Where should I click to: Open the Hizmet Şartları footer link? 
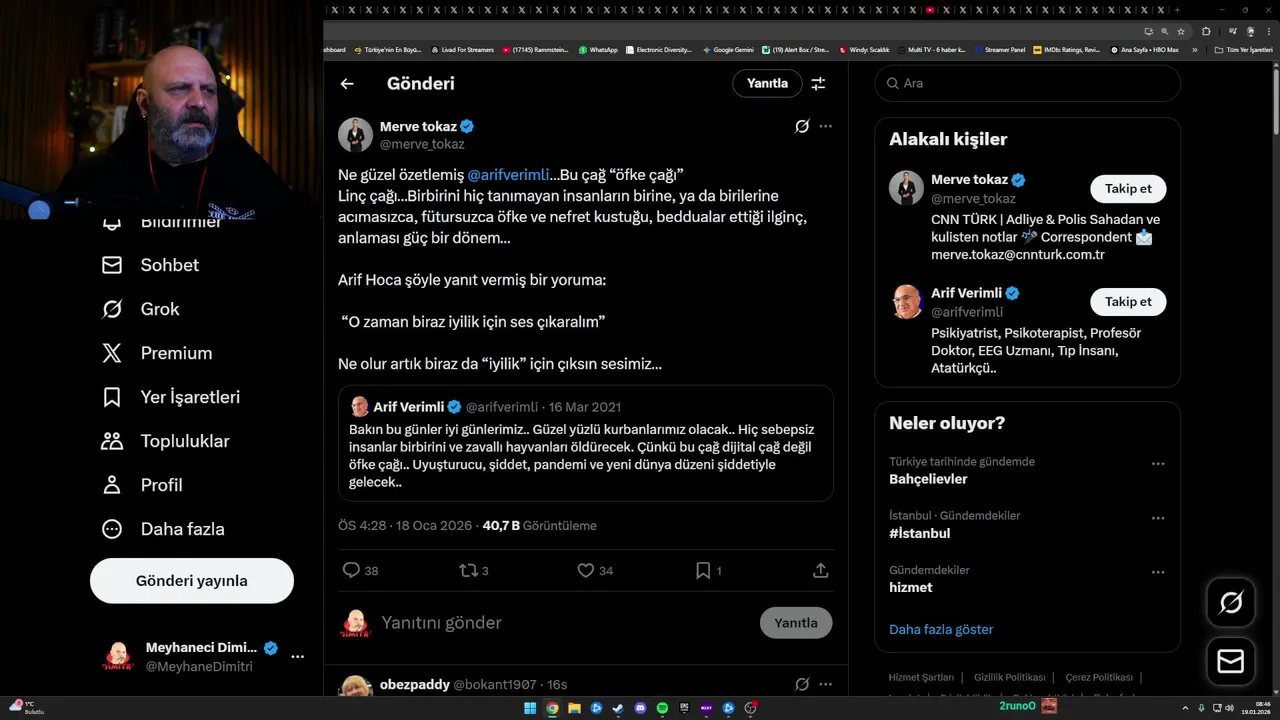(921, 677)
